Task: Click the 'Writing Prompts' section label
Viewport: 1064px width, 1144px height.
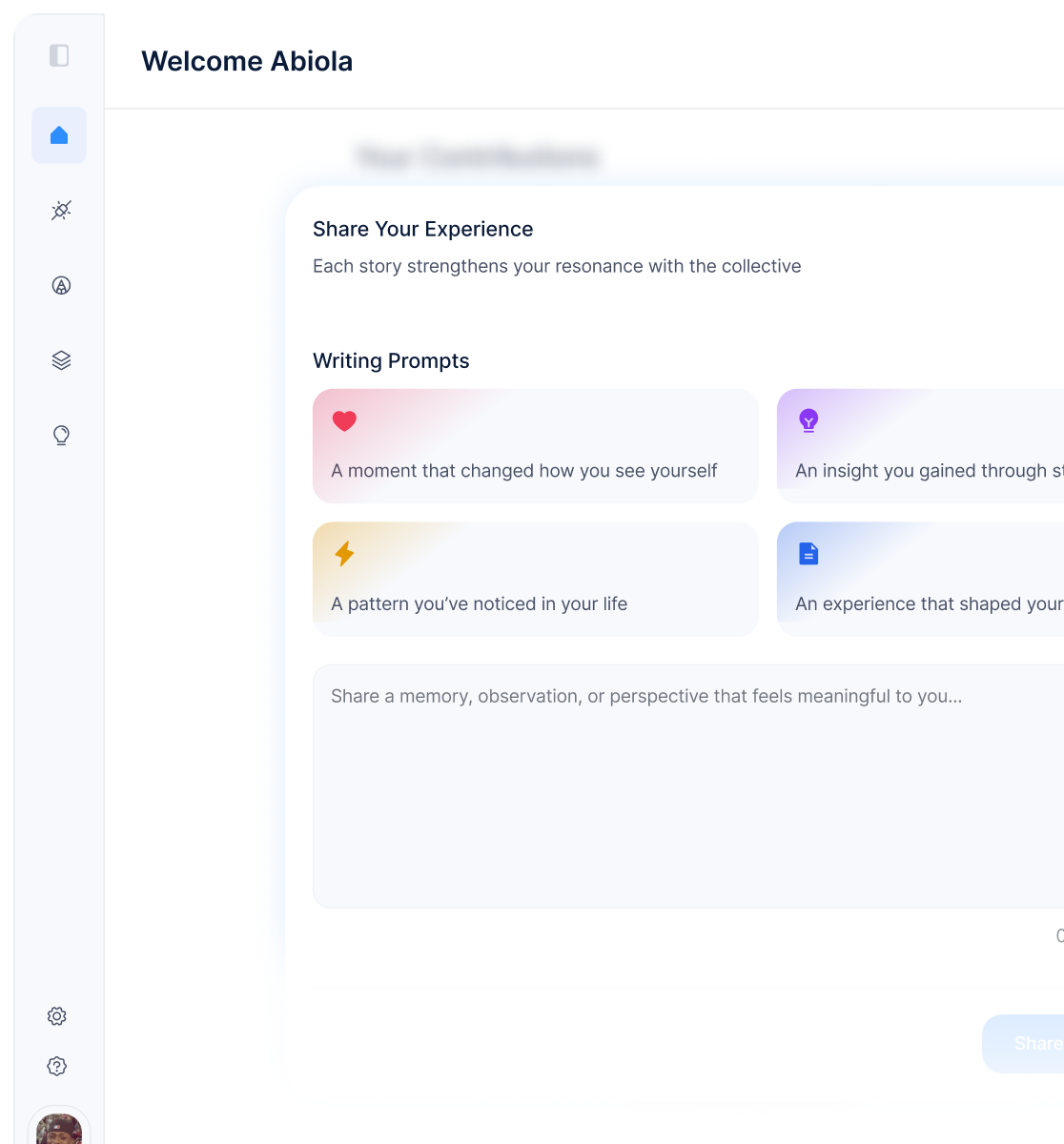Action: click(391, 360)
